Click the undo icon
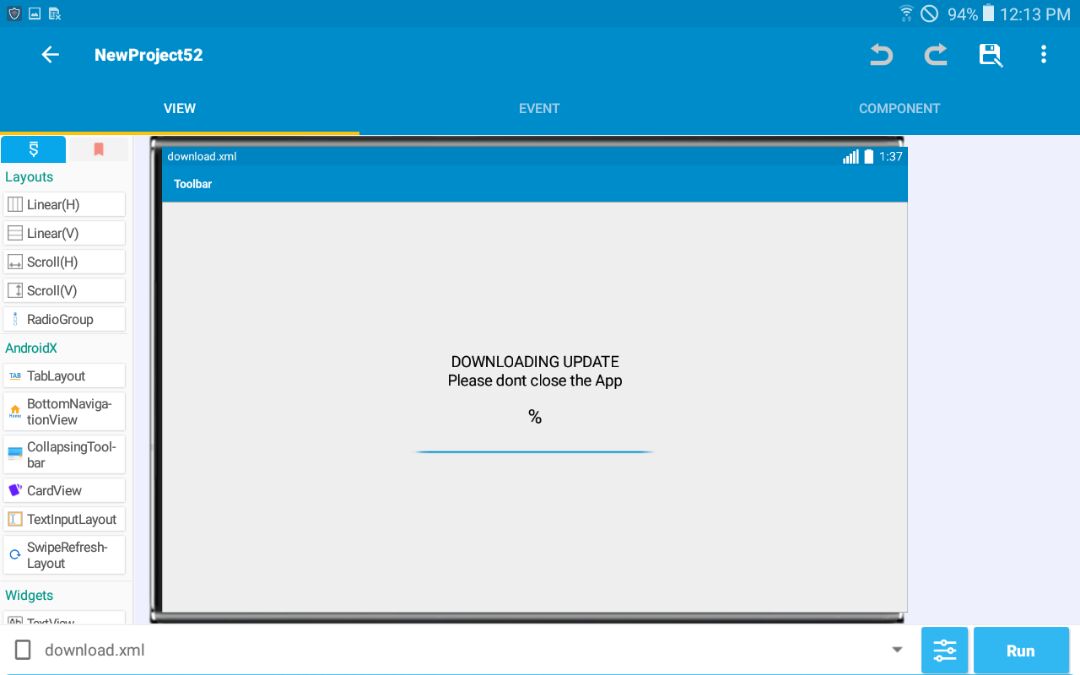Viewport: 1080px width, 675px height. (x=881, y=55)
